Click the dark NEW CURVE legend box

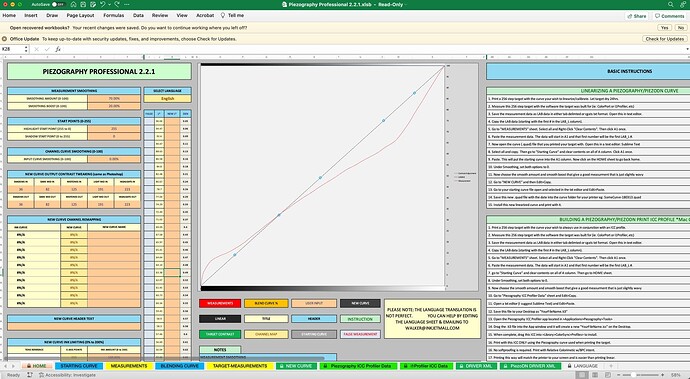360,303
